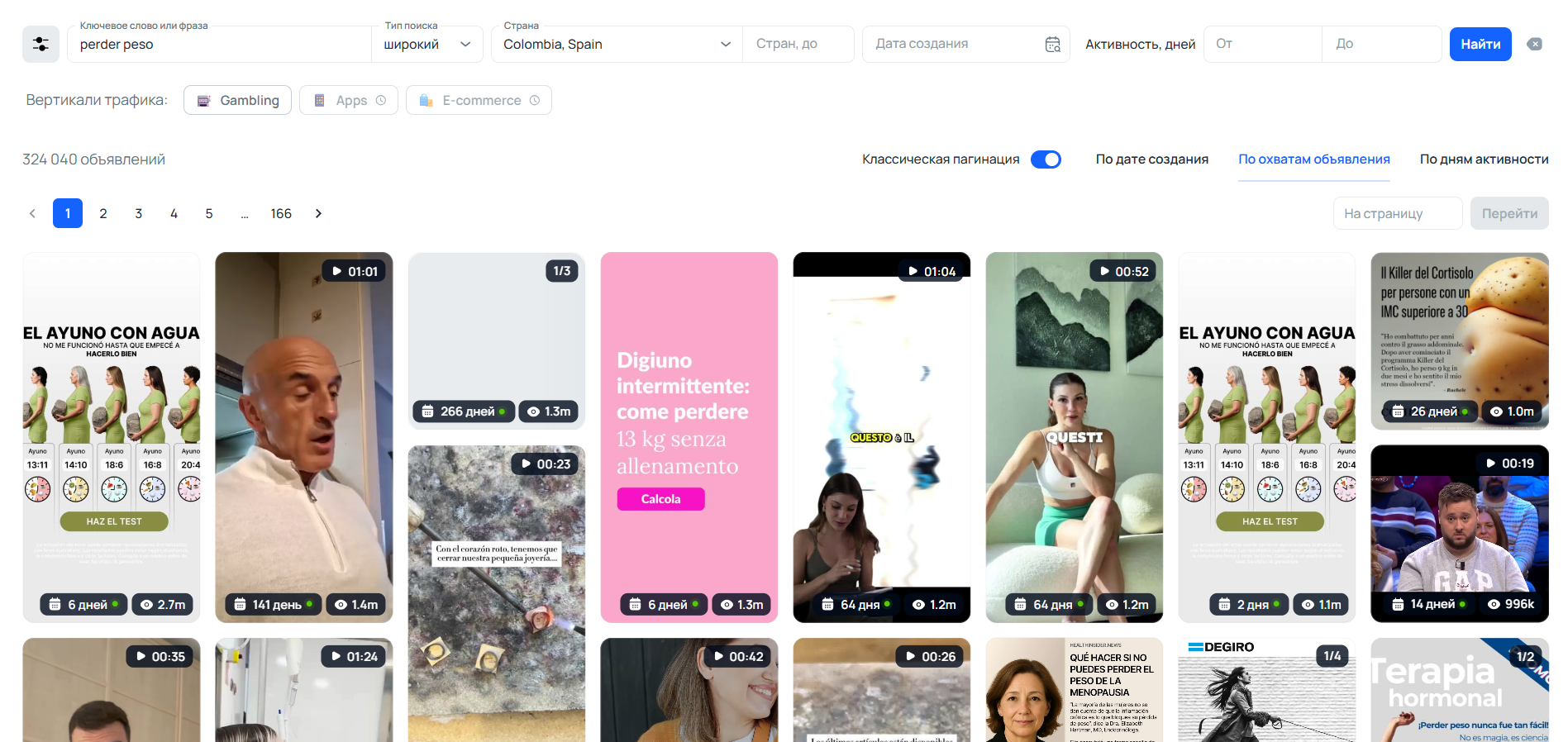Screen dimensions: 1568x742
Task: Click the 266 дней calendar badge
Action: point(463,411)
